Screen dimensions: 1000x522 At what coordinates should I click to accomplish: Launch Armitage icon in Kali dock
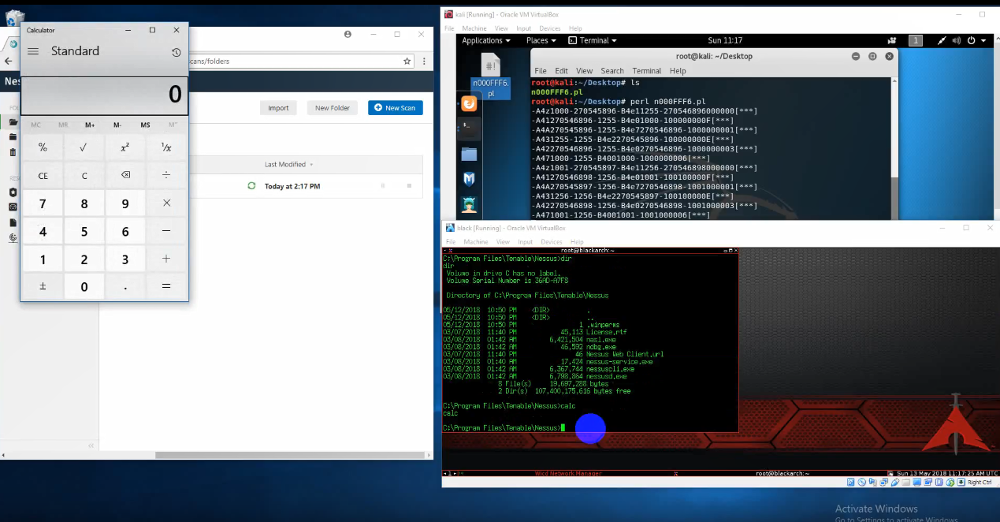469,205
